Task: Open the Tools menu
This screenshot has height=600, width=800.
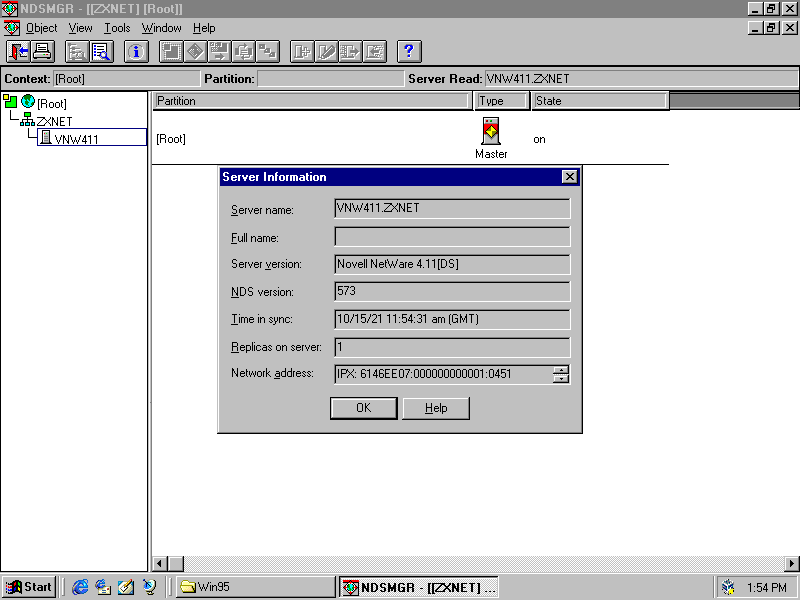Action: 117,28
